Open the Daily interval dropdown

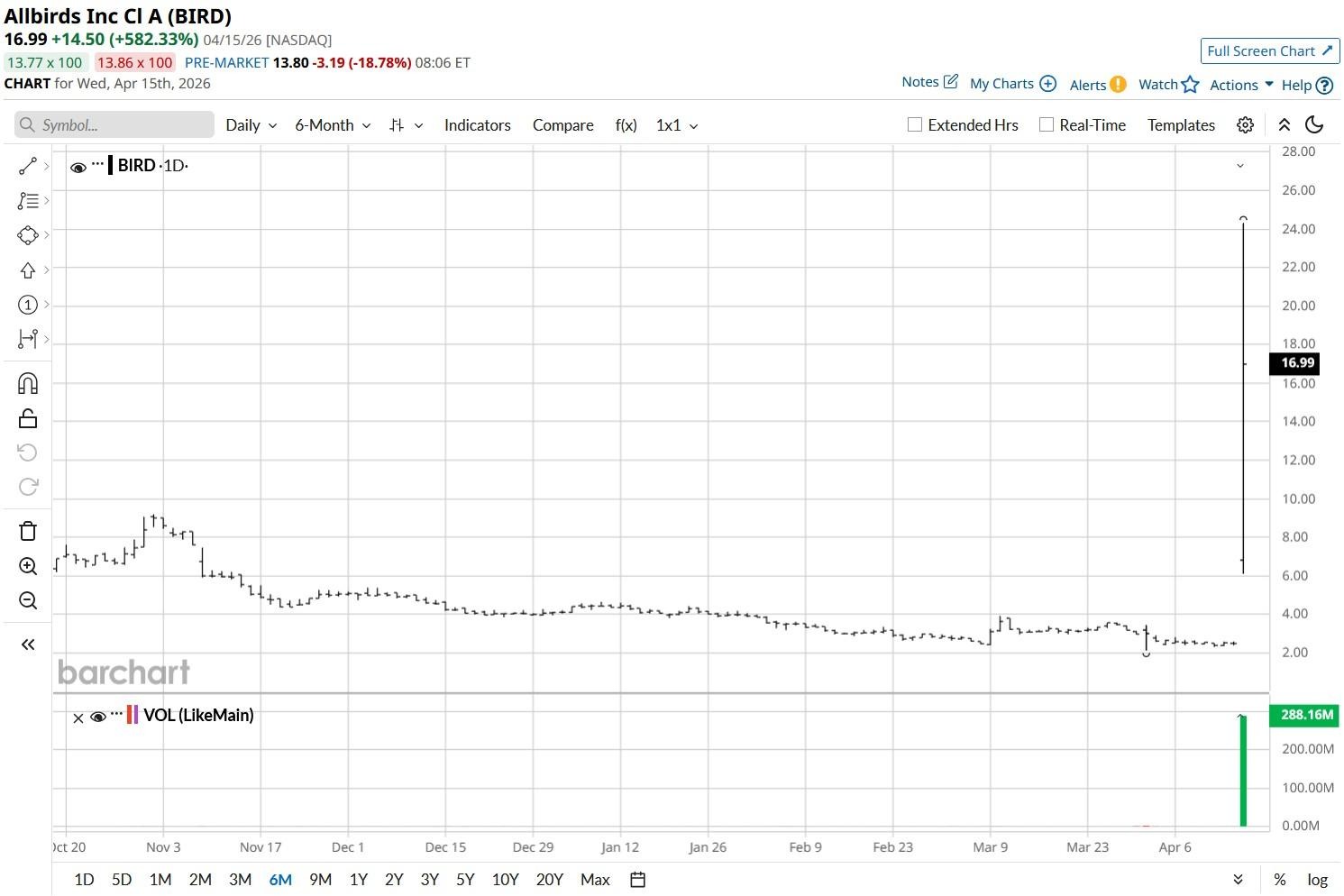[251, 125]
